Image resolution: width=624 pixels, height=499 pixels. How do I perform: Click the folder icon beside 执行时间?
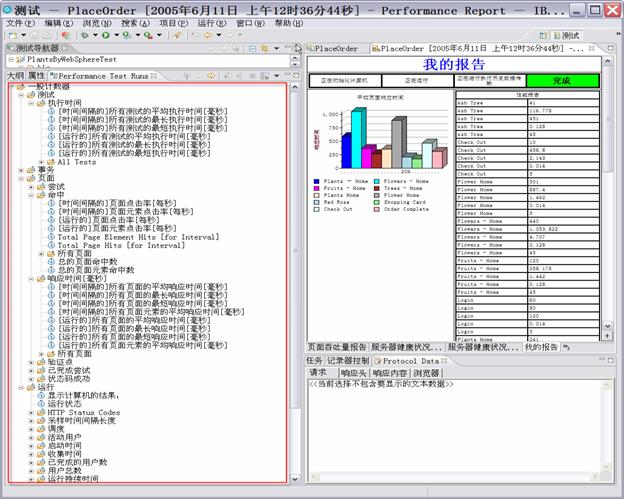point(42,103)
